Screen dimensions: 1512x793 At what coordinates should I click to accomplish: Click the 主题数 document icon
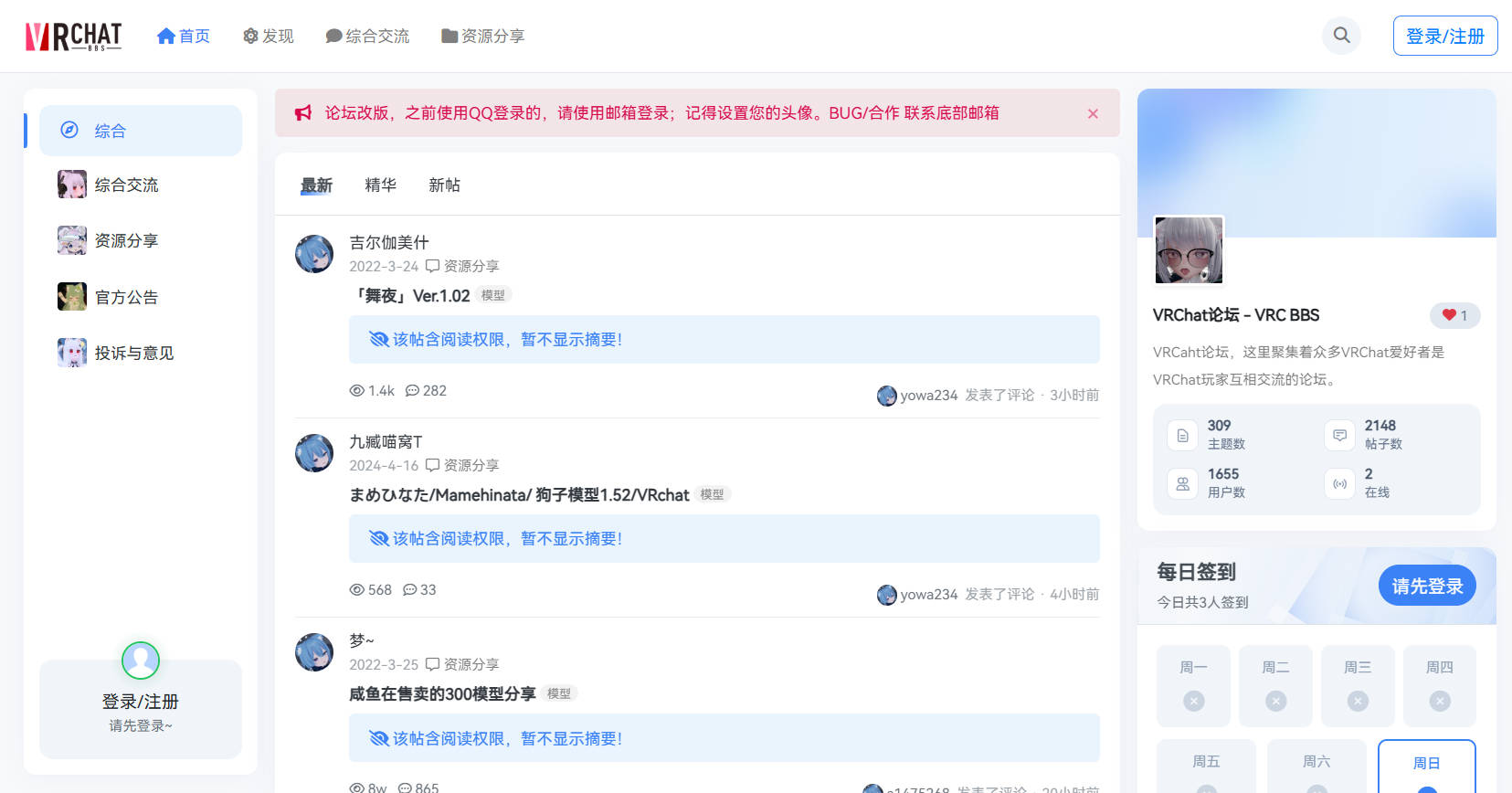1182,435
